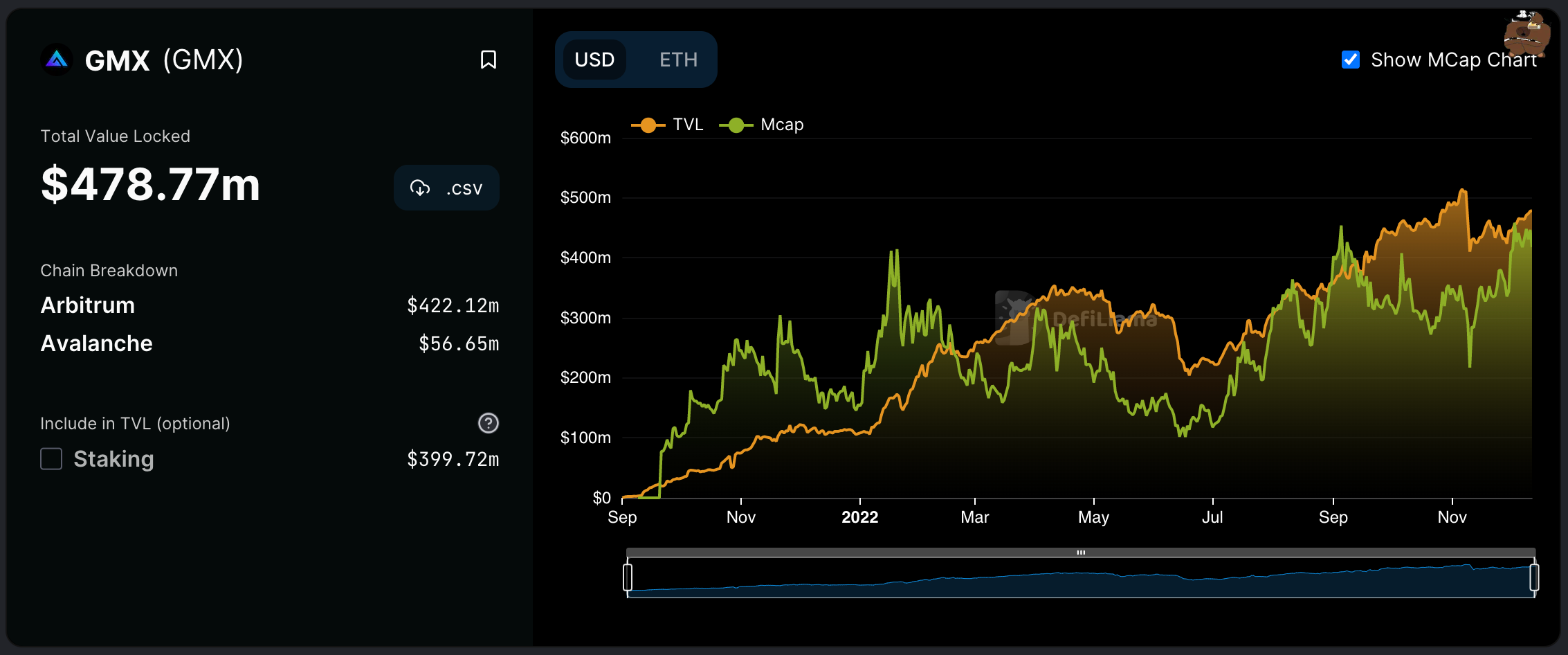Click the GMX (GMX) title text

[164, 60]
